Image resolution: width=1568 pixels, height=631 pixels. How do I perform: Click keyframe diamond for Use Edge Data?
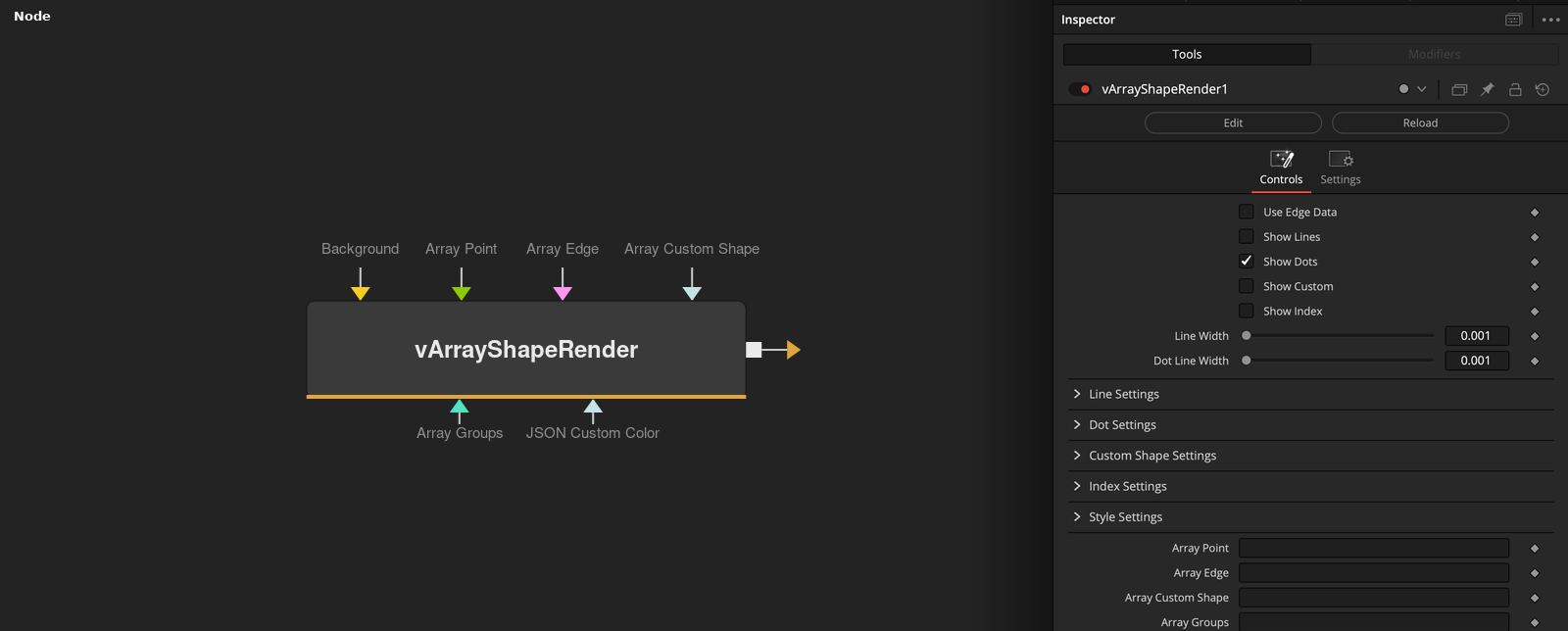[x=1535, y=213]
